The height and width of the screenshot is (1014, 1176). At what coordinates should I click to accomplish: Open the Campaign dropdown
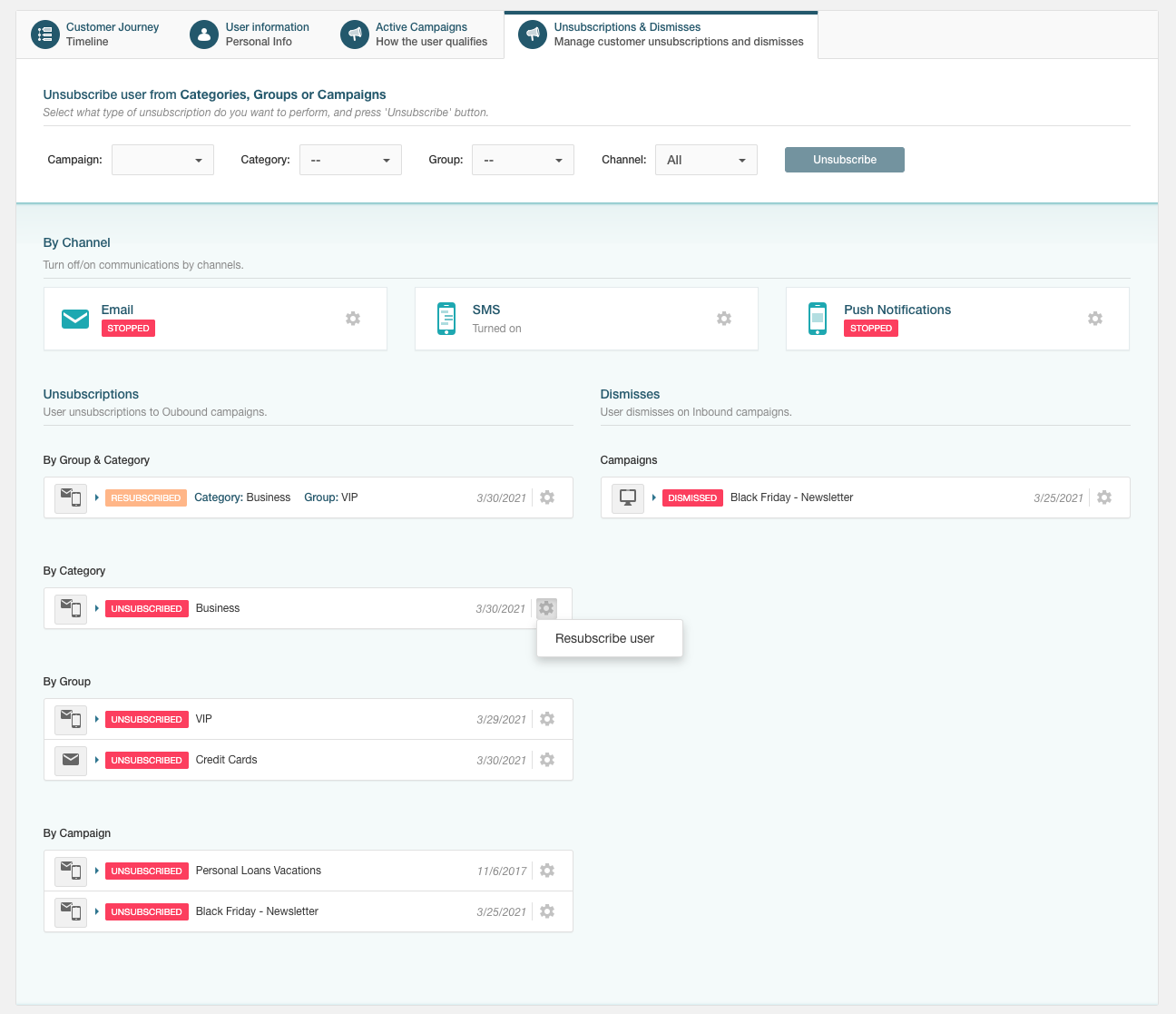click(162, 160)
